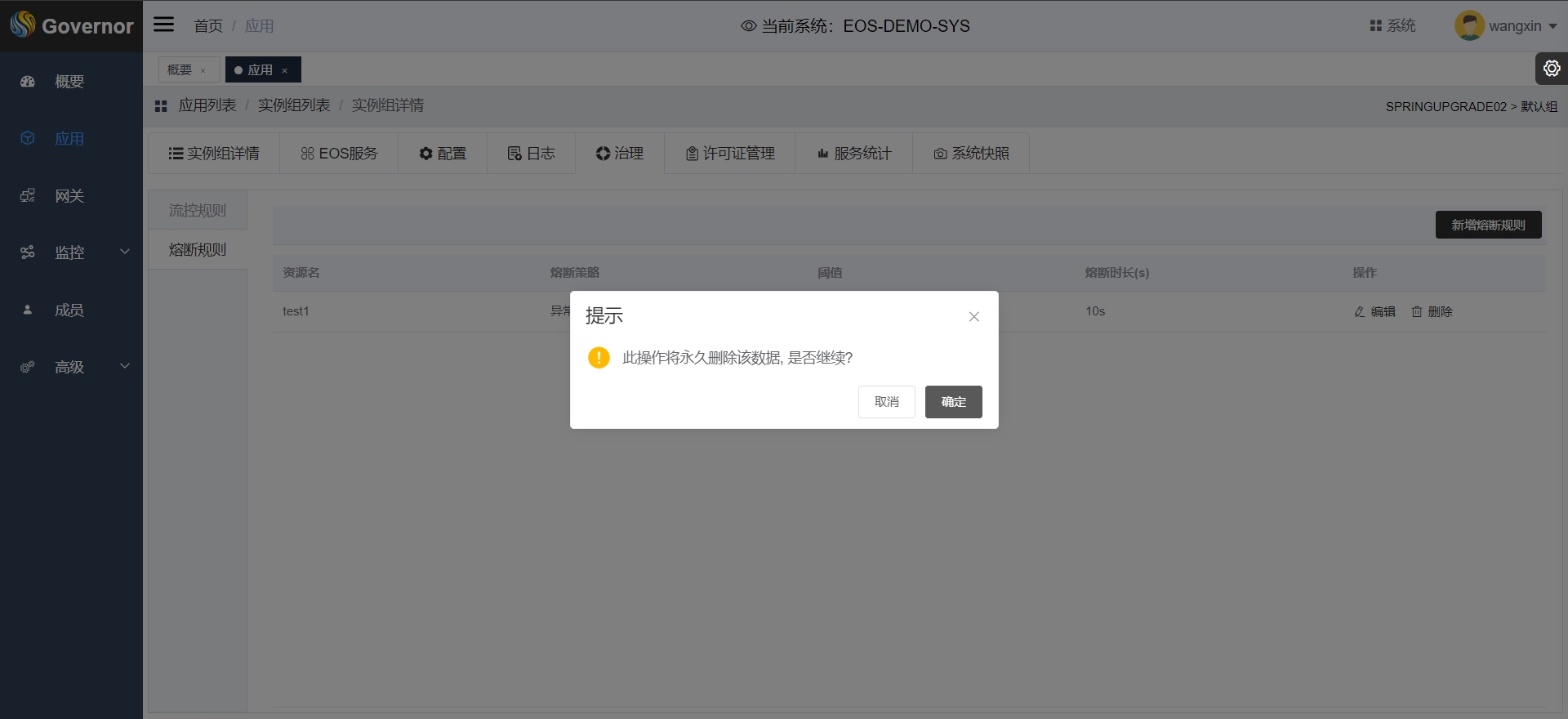Close the 概要 page tab
The image size is (1568, 719).
point(203,71)
